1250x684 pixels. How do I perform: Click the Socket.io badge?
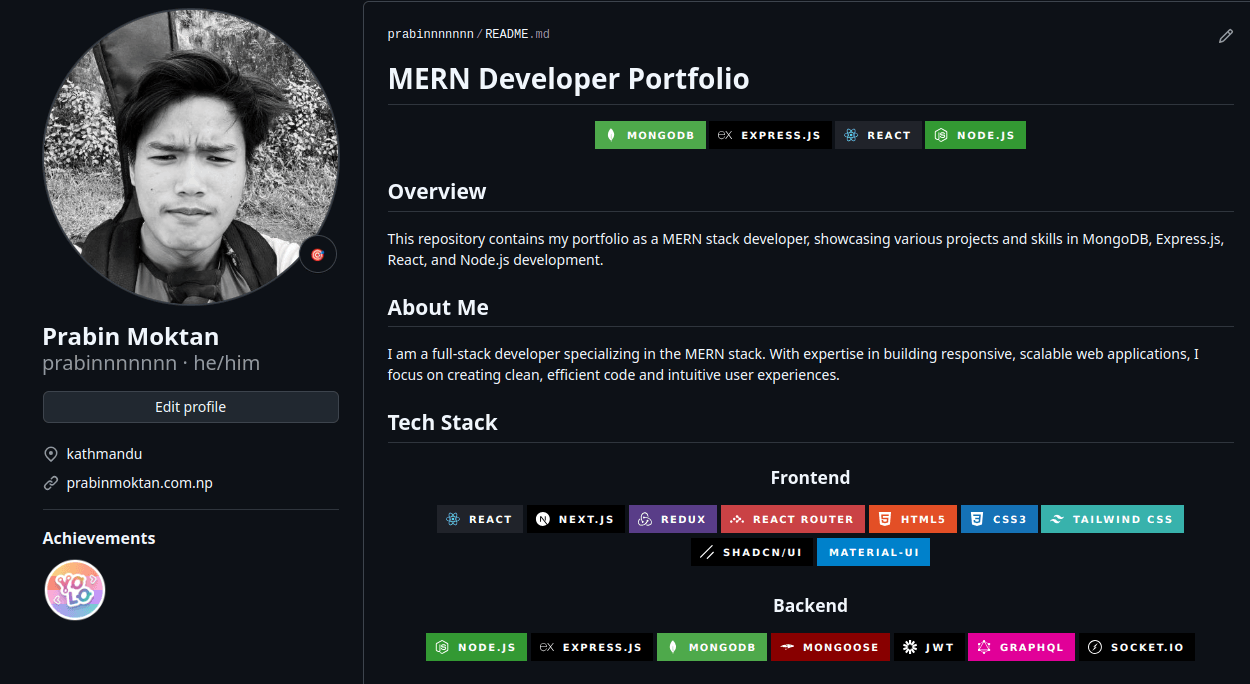pyautogui.click(x=1137, y=647)
